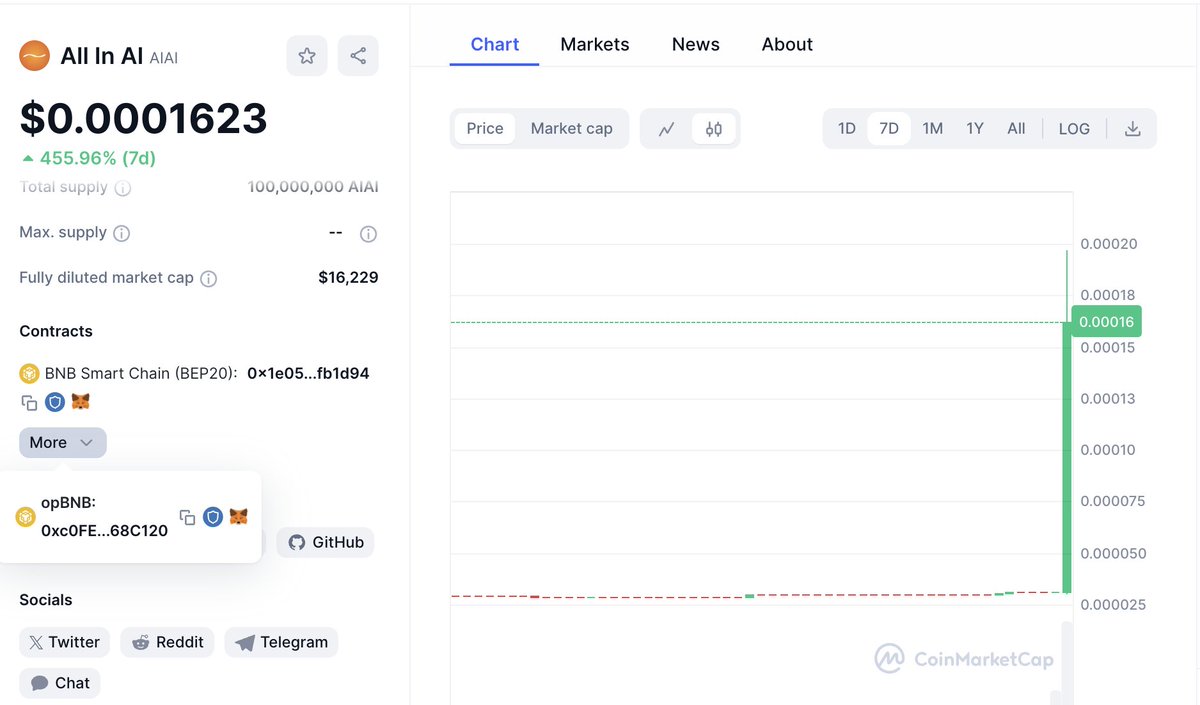
Task: Click BEP20 address 0×1e05...fb1d94
Action: (308, 374)
